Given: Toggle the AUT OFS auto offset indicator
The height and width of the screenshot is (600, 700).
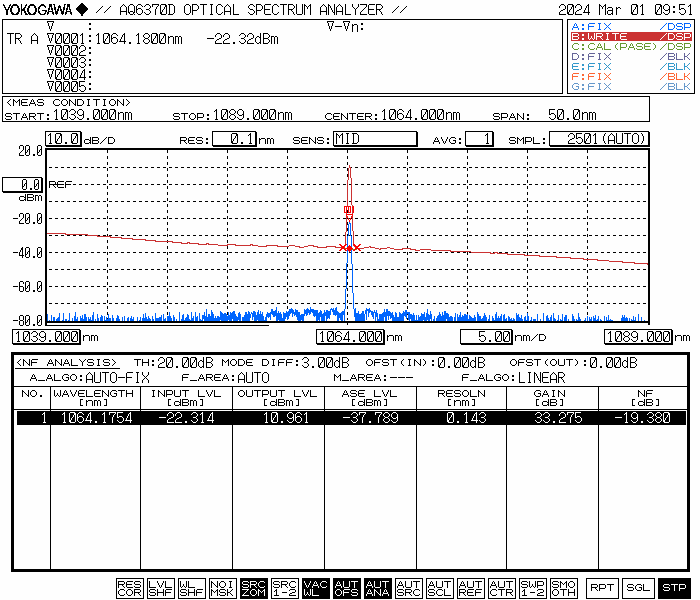Looking at the screenshot, I should (x=346, y=588).
